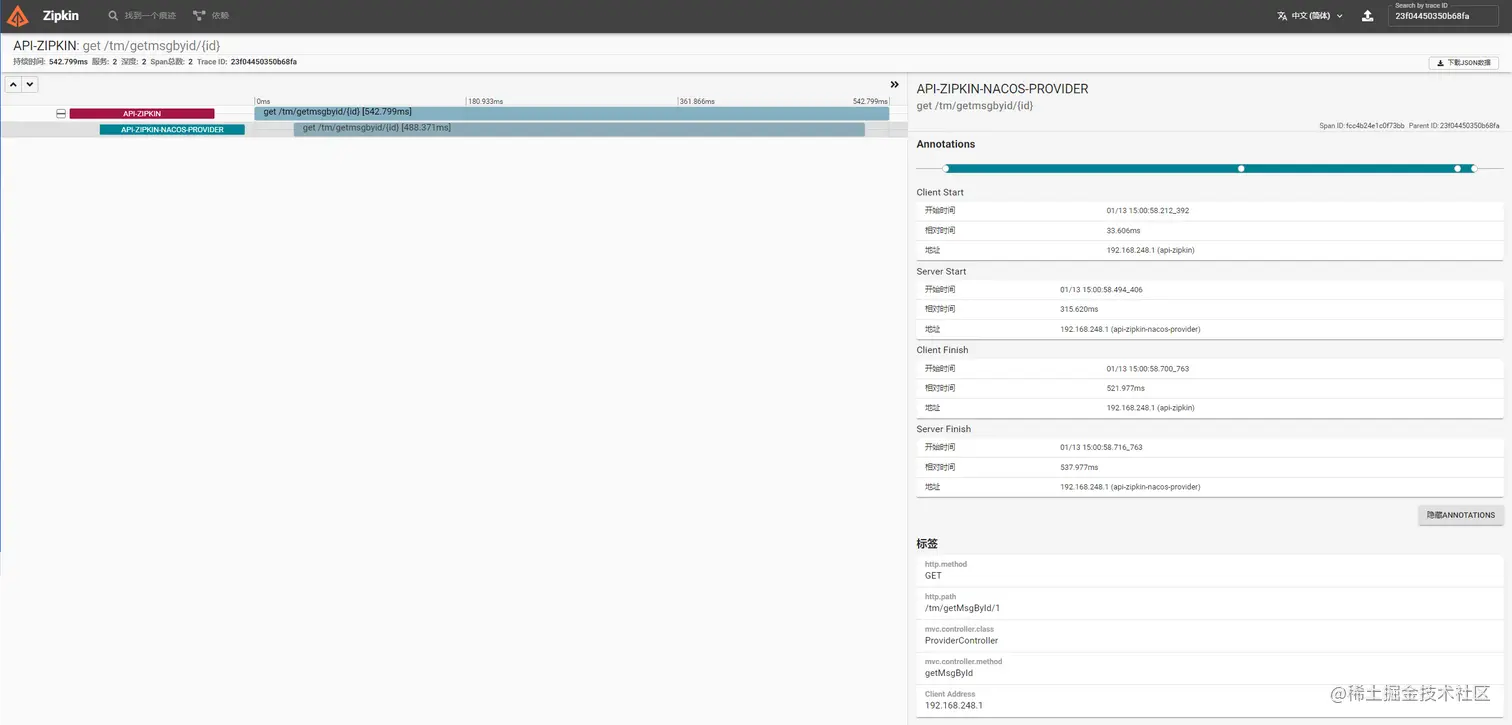The image size is (1512, 725).
Task: Click the Server Start heading
Action: [942, 271]
